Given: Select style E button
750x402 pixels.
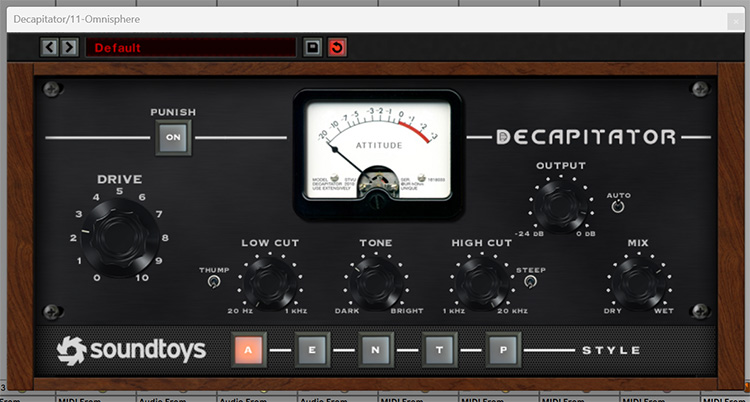Looking at the screenshot, I should pos(312,350).
